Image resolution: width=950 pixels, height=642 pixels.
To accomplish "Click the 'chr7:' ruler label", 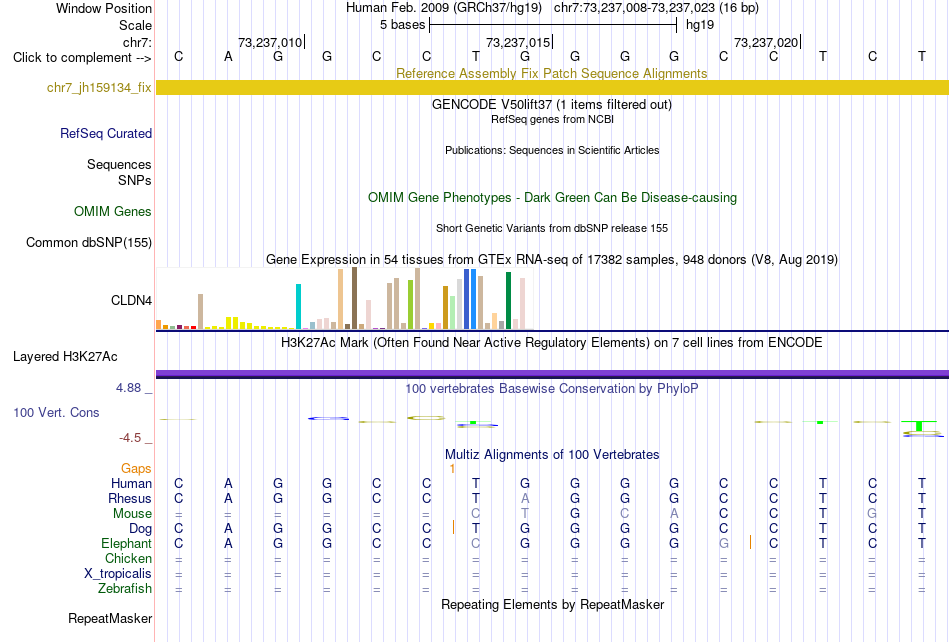I will coord(137,42).
